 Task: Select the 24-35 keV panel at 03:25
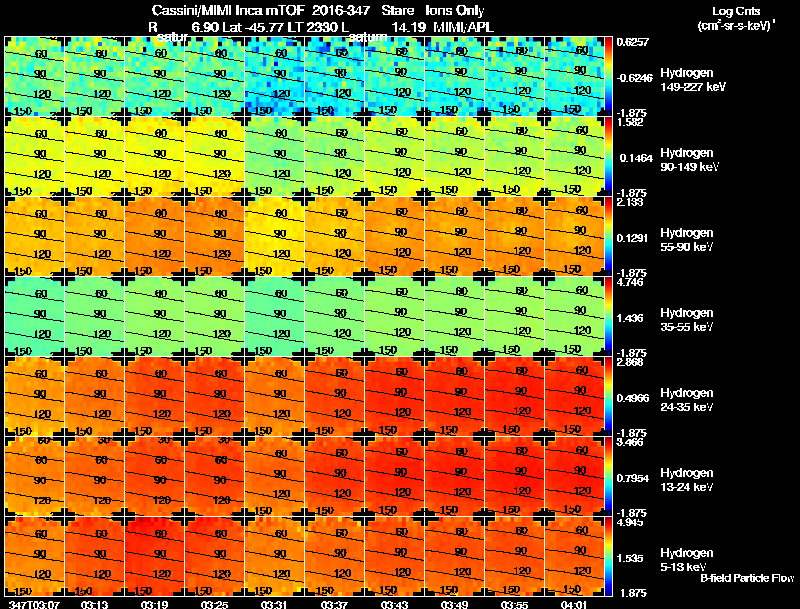click(x=215, y=397)
